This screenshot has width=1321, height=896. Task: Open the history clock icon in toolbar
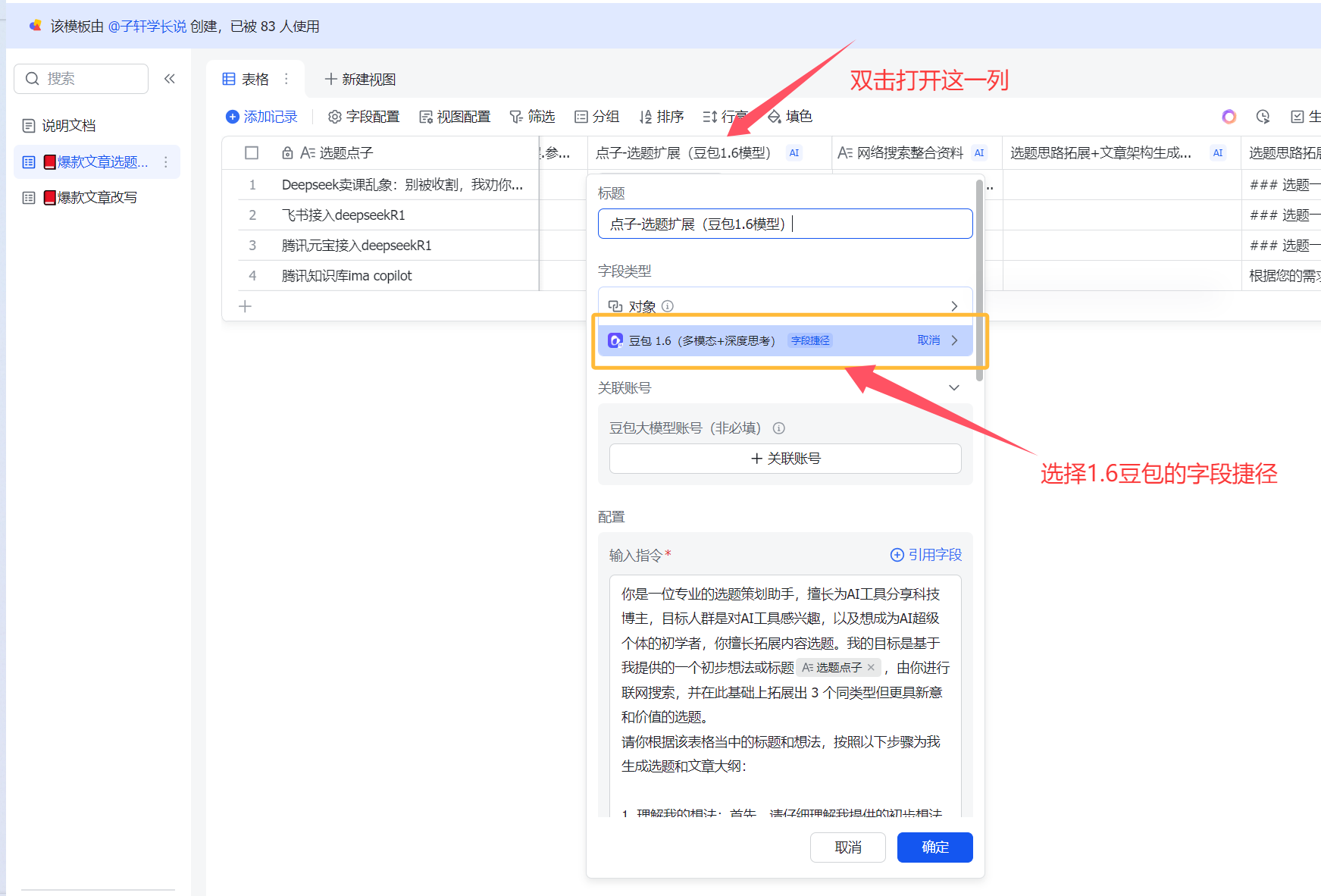coord(1263,117)
